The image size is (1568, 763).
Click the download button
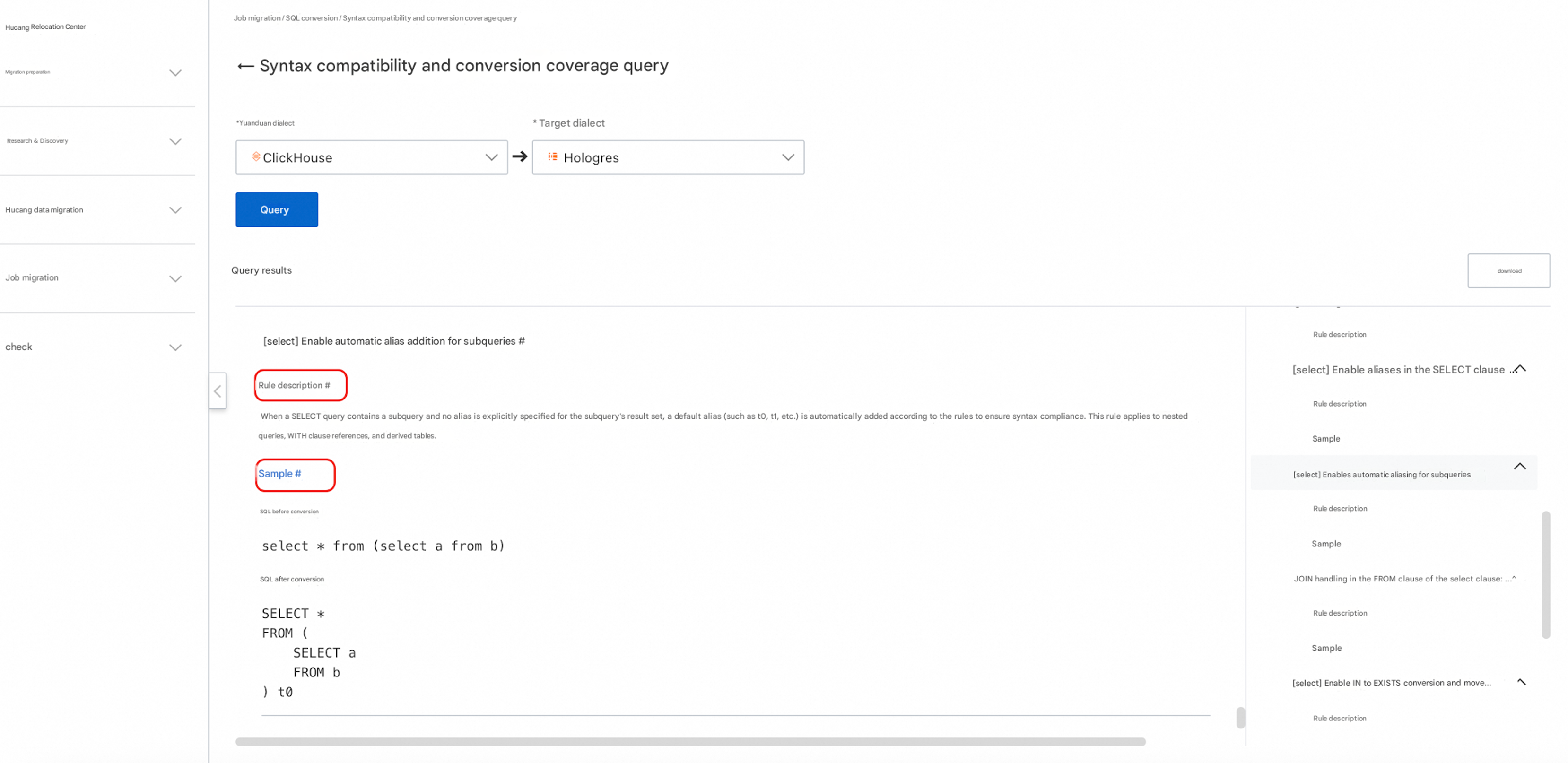pos(1508,271)
